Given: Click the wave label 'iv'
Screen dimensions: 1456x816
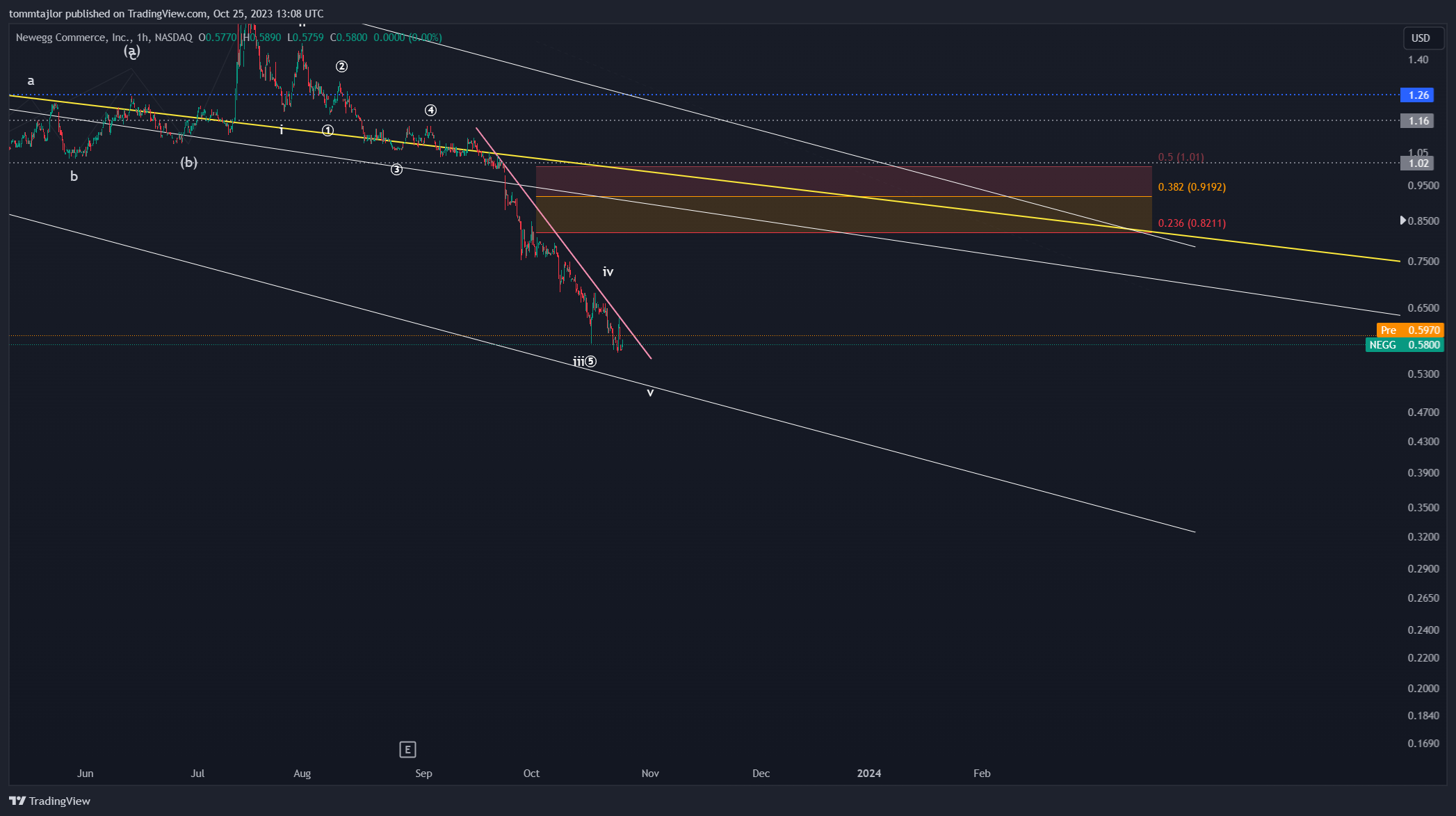Looking at the screenshot, I should point(608,272).
